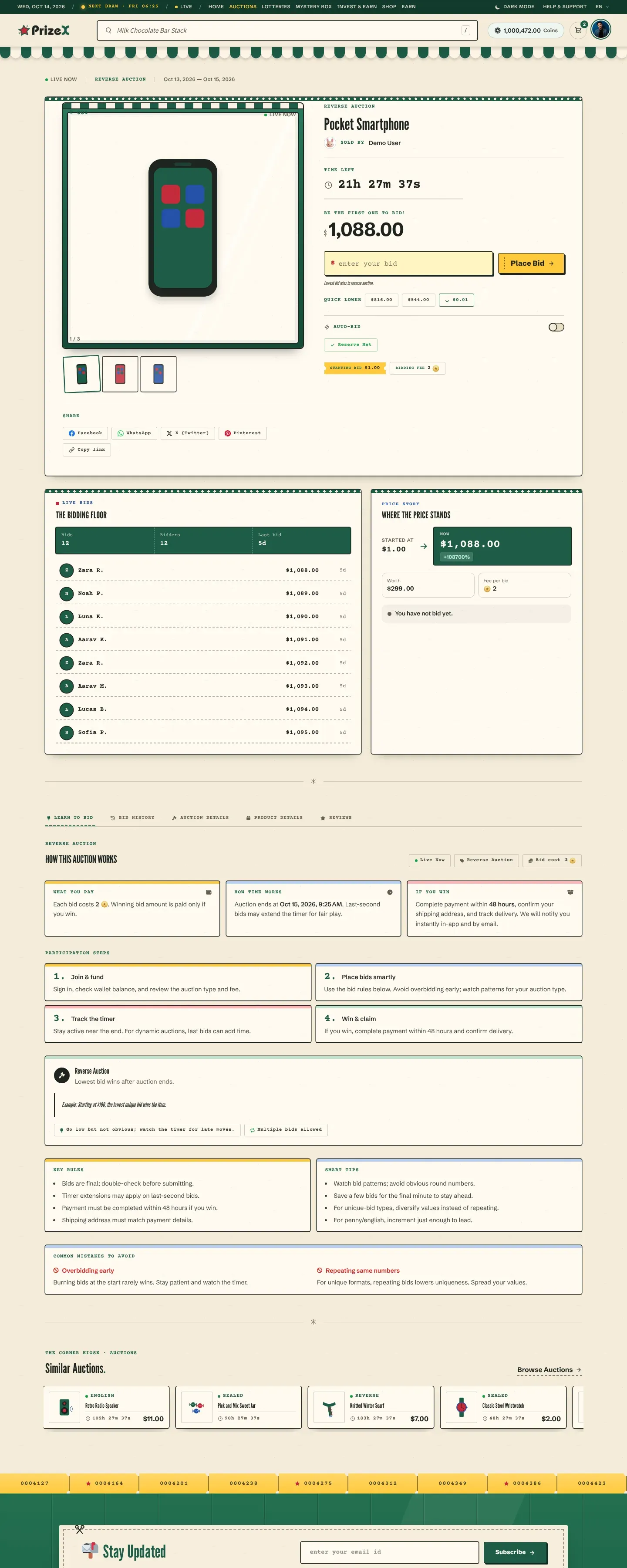Switch to the Auction Details tab
627x1568 pixels.
click(x=200, y=818)
